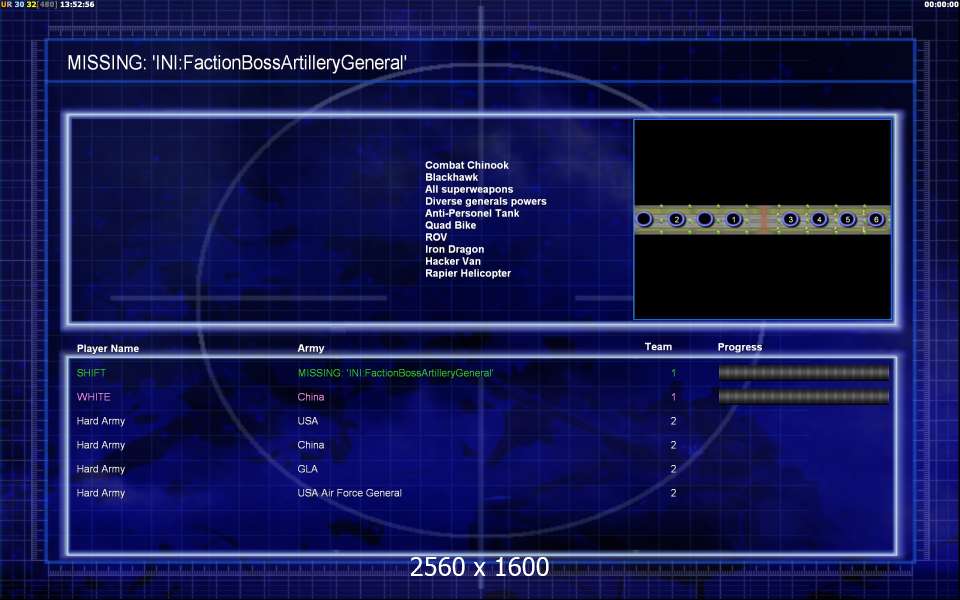Click Quad Bike in the feature list
The image size is (960, 600).
[x=451, y=225]
